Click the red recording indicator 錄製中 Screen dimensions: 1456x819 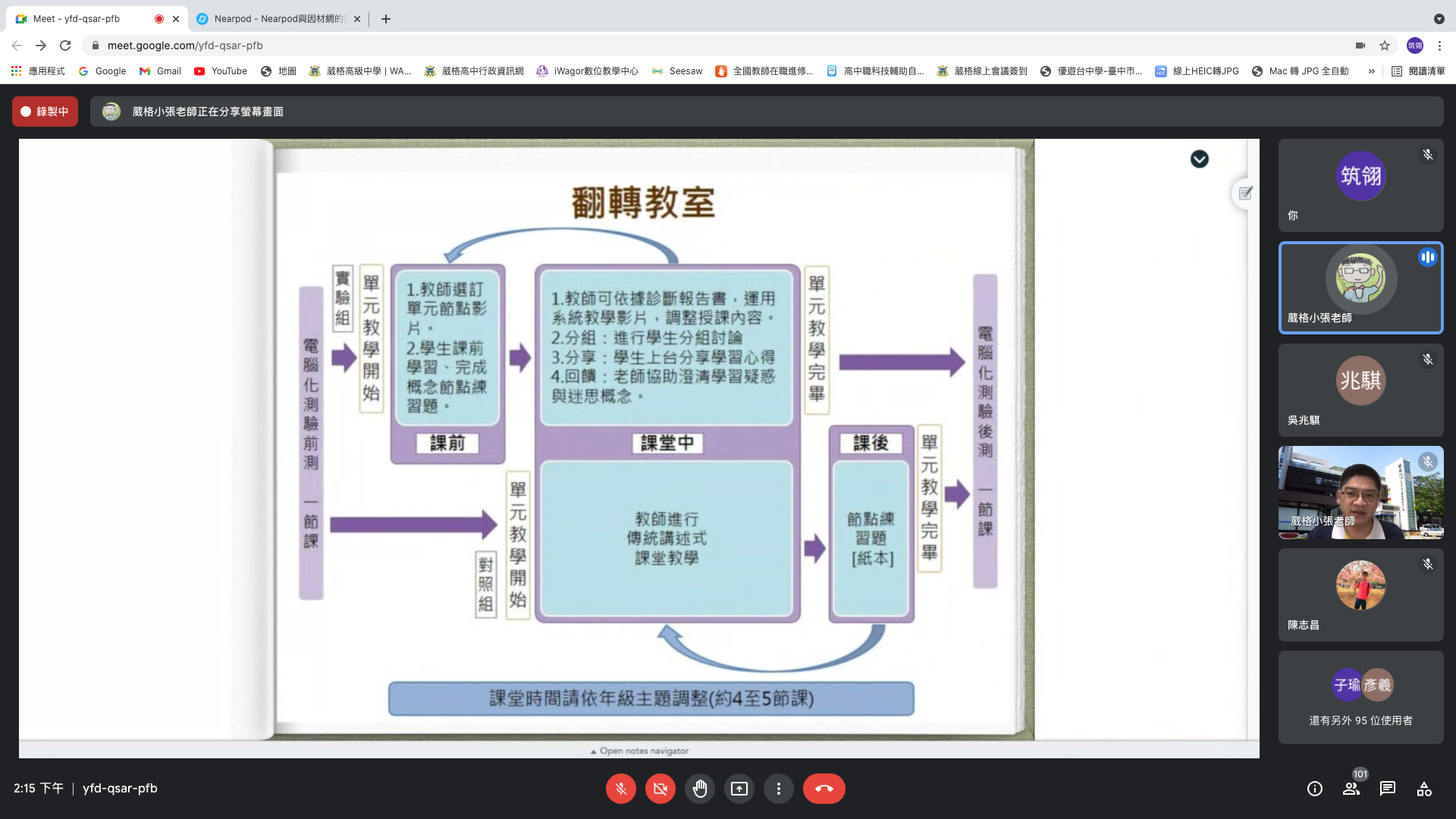45,111
